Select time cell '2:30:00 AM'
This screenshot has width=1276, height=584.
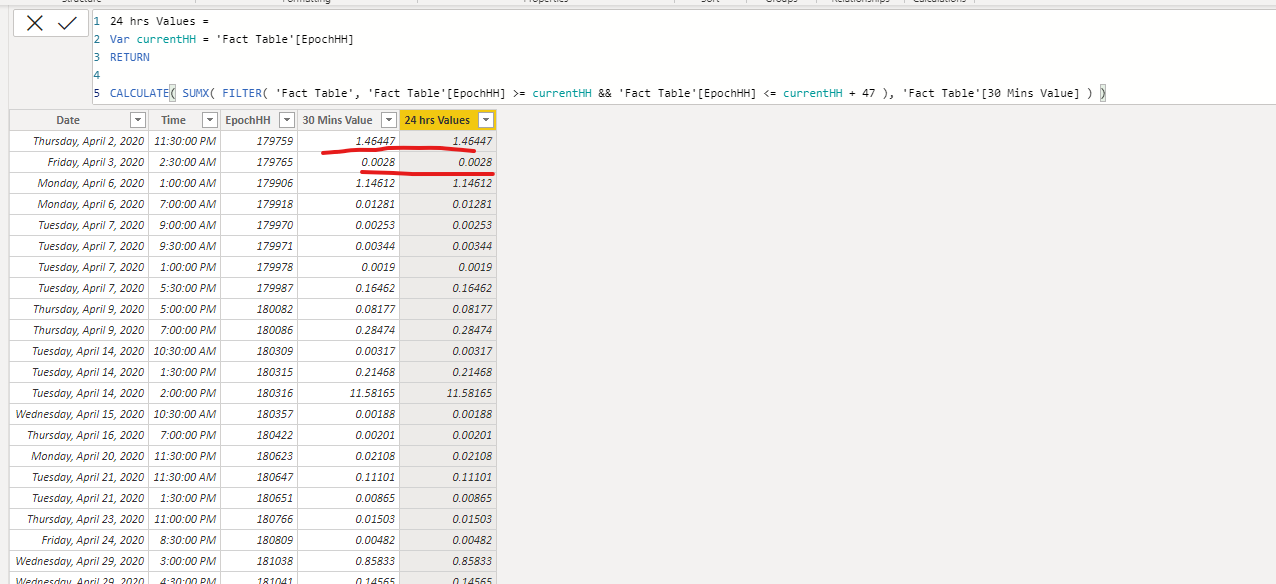(186, 162)
